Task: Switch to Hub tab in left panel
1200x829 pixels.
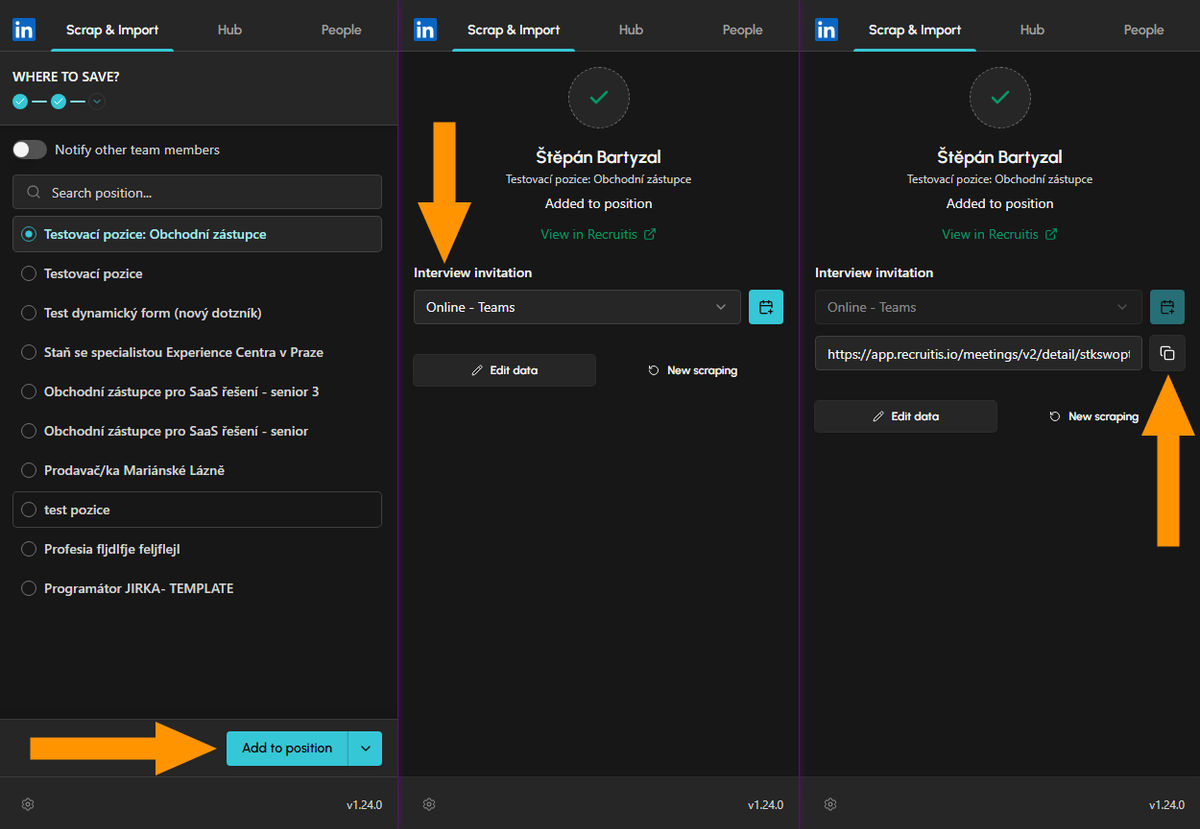Action: click(230, 30)
